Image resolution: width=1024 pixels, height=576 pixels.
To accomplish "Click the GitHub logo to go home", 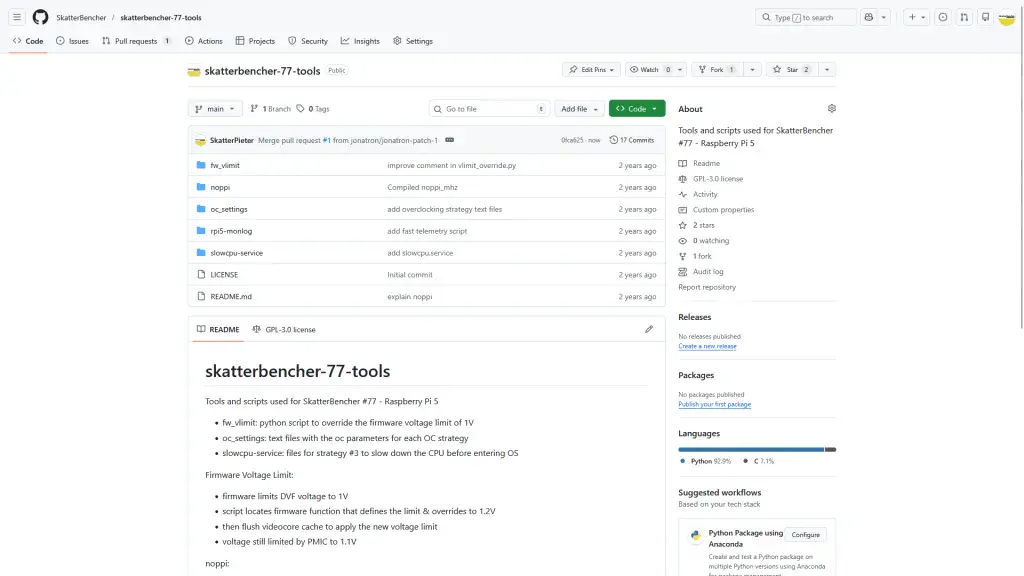I will [40, 17].
